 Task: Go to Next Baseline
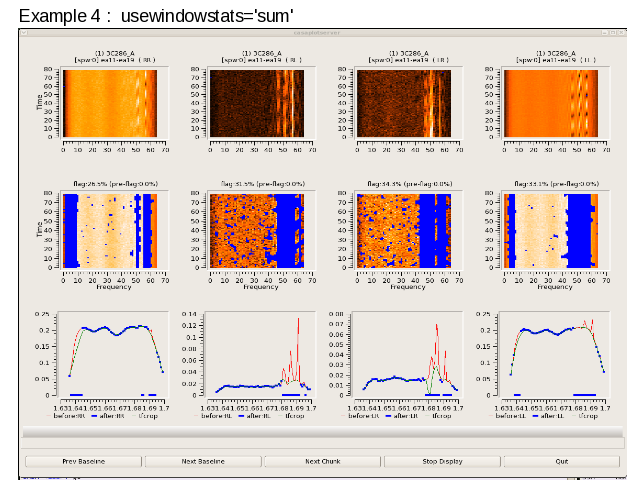(203, 461)
